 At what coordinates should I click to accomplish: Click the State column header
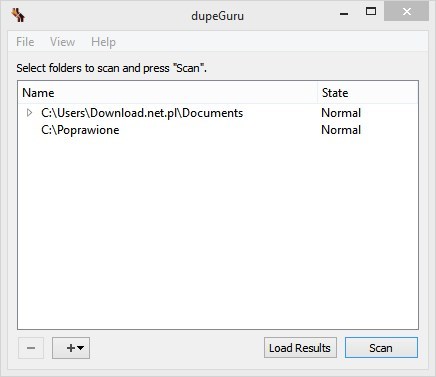368,93
